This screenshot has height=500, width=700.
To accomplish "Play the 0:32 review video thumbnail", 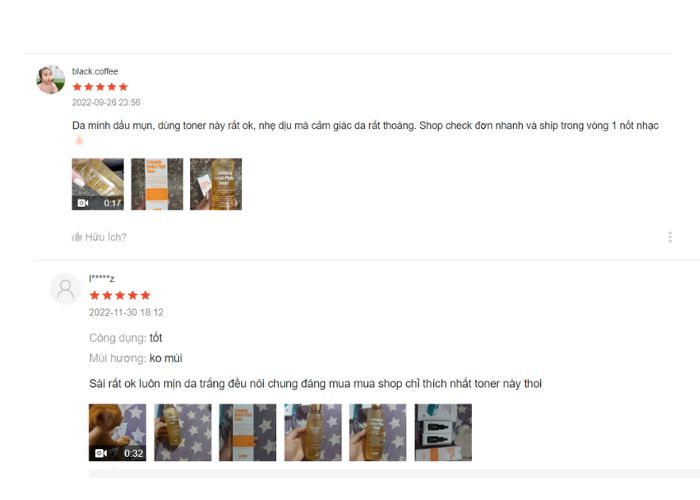I will click(x=117, y=432).
